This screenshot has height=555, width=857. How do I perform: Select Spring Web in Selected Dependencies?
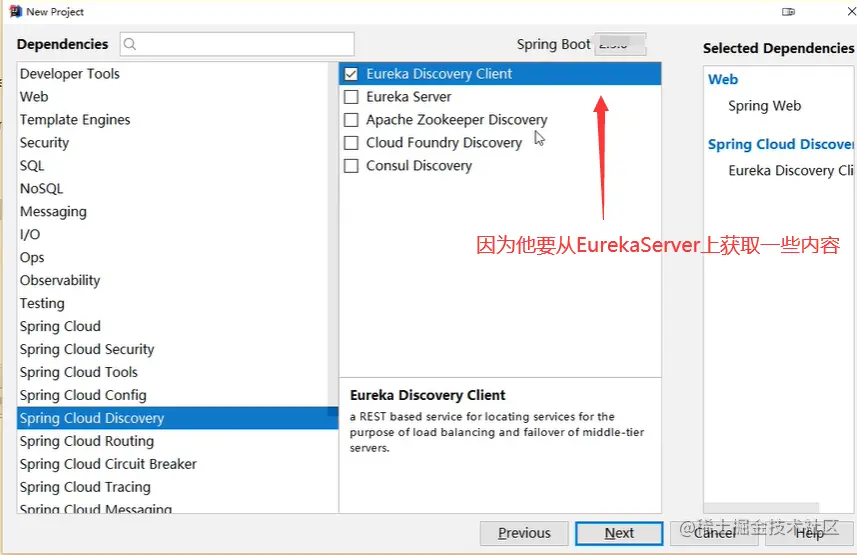tap(765, 106)
